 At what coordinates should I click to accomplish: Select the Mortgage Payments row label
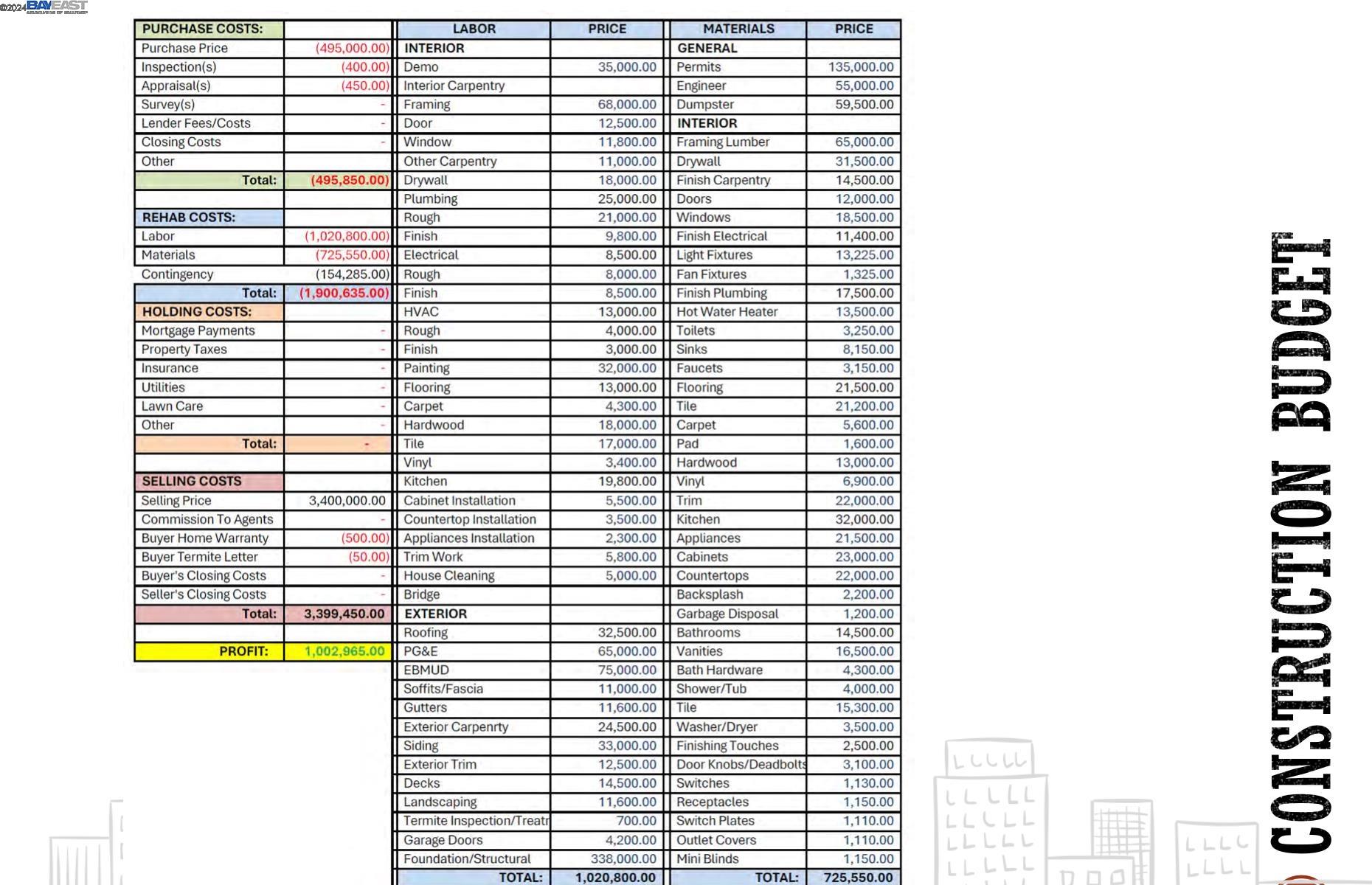(198, 330)
